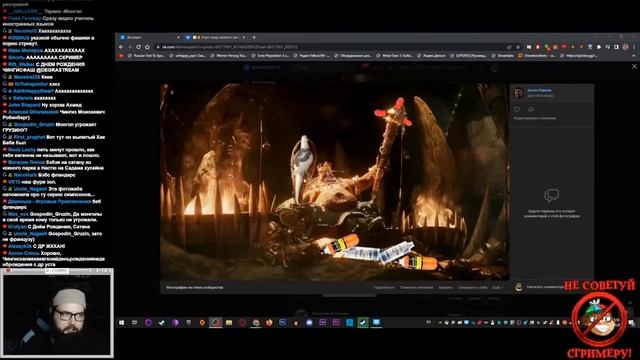Open the browser profile avatar
Image resolution: width=640 pixels, height=360 pixels.
[625, 47]
